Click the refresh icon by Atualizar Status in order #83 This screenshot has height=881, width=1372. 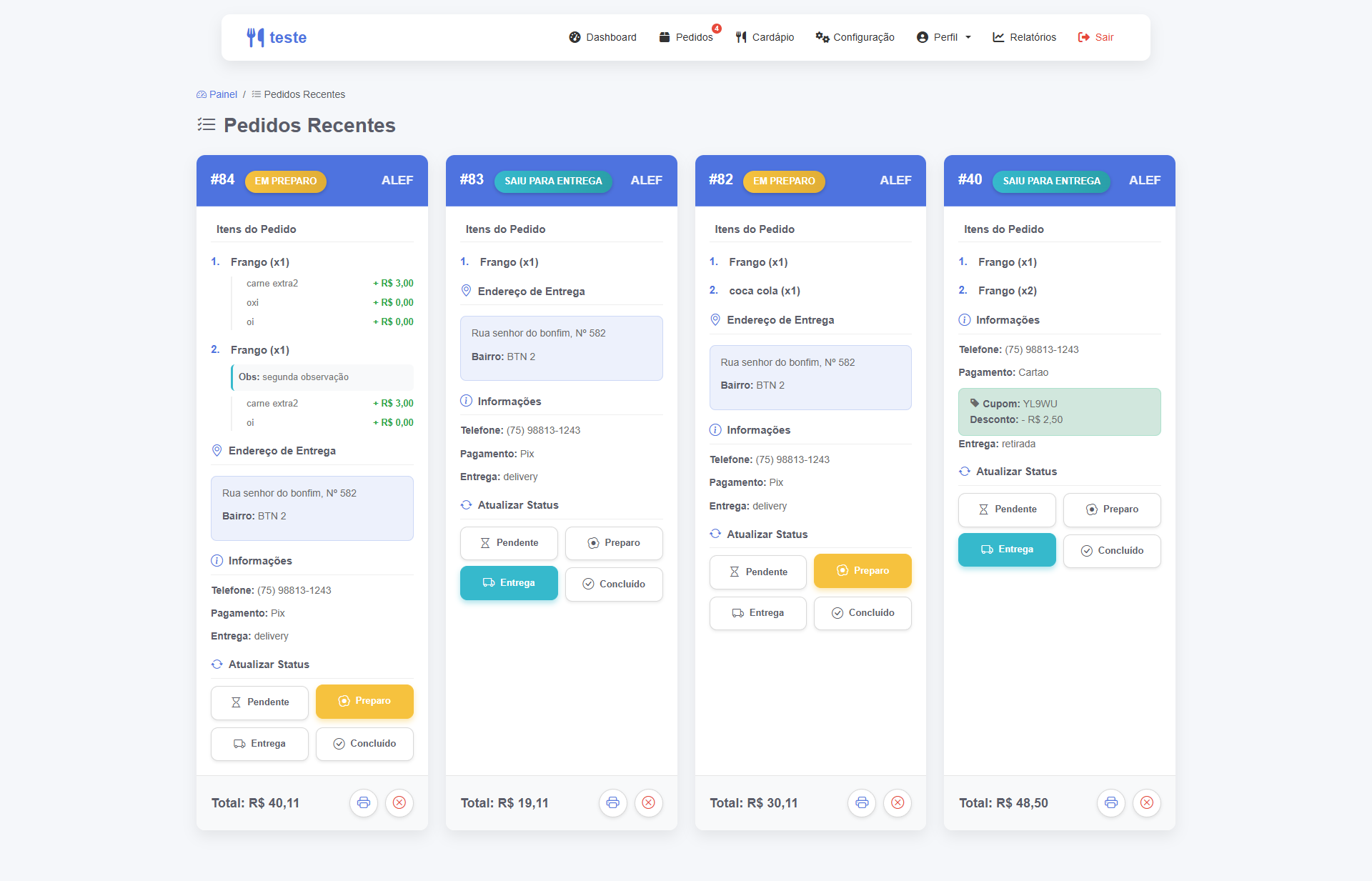[x=466, y=504]
